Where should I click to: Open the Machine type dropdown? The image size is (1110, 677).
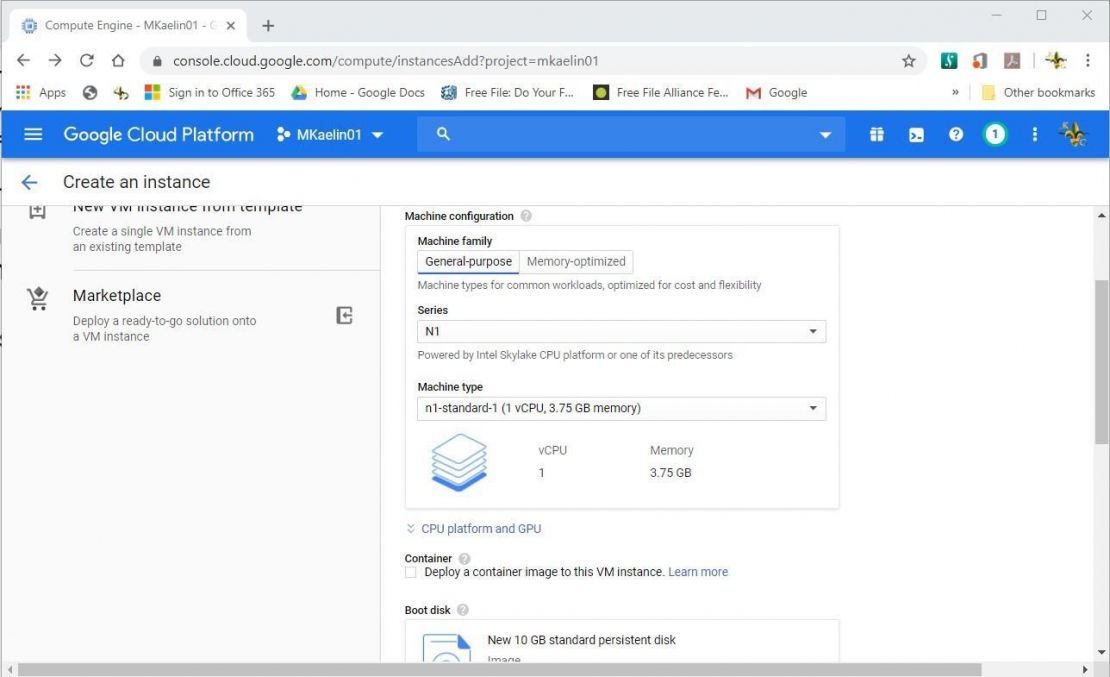click(620, 408)
